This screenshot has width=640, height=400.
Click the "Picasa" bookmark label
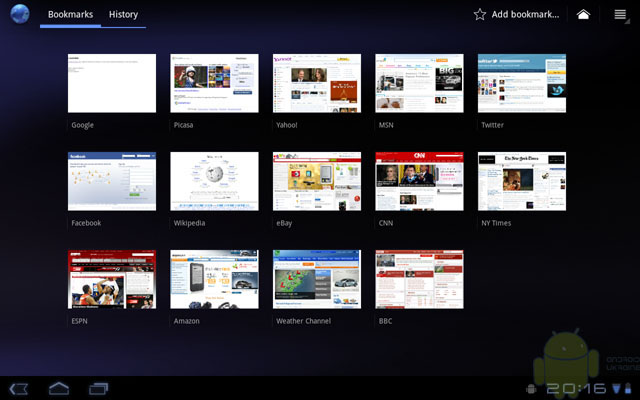183,125
